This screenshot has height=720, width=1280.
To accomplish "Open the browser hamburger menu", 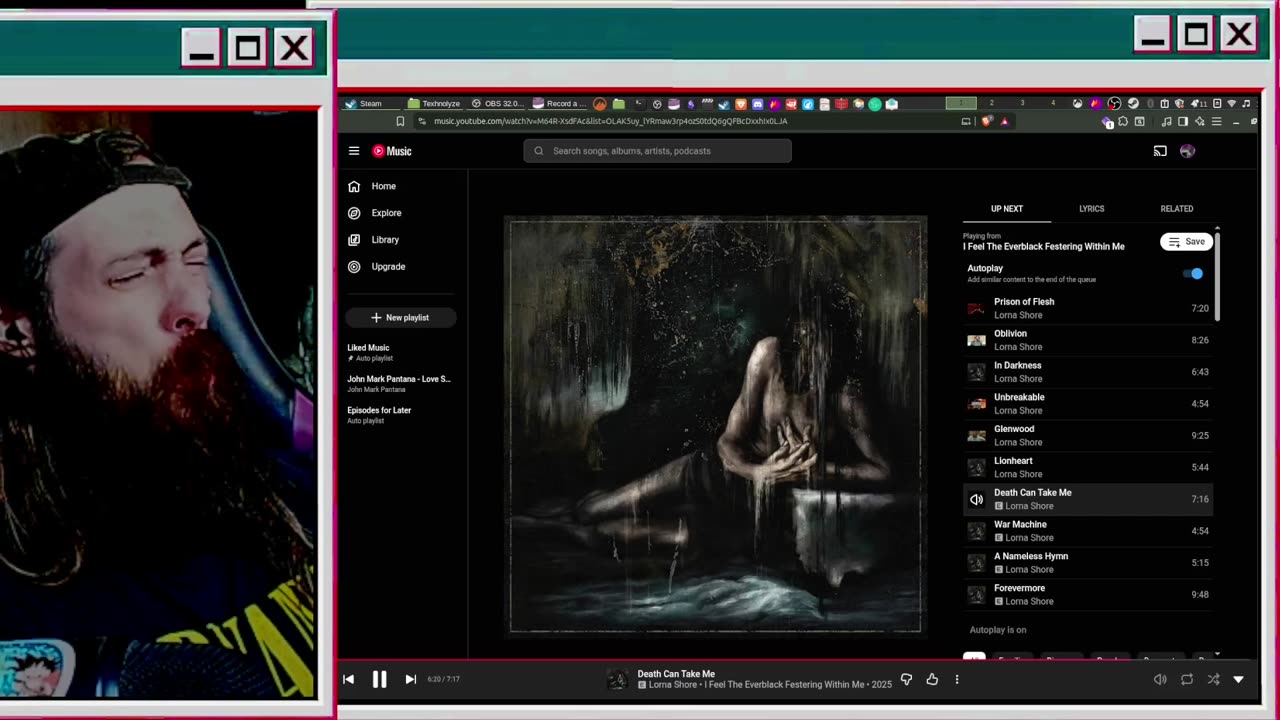I will [1216, 121].
